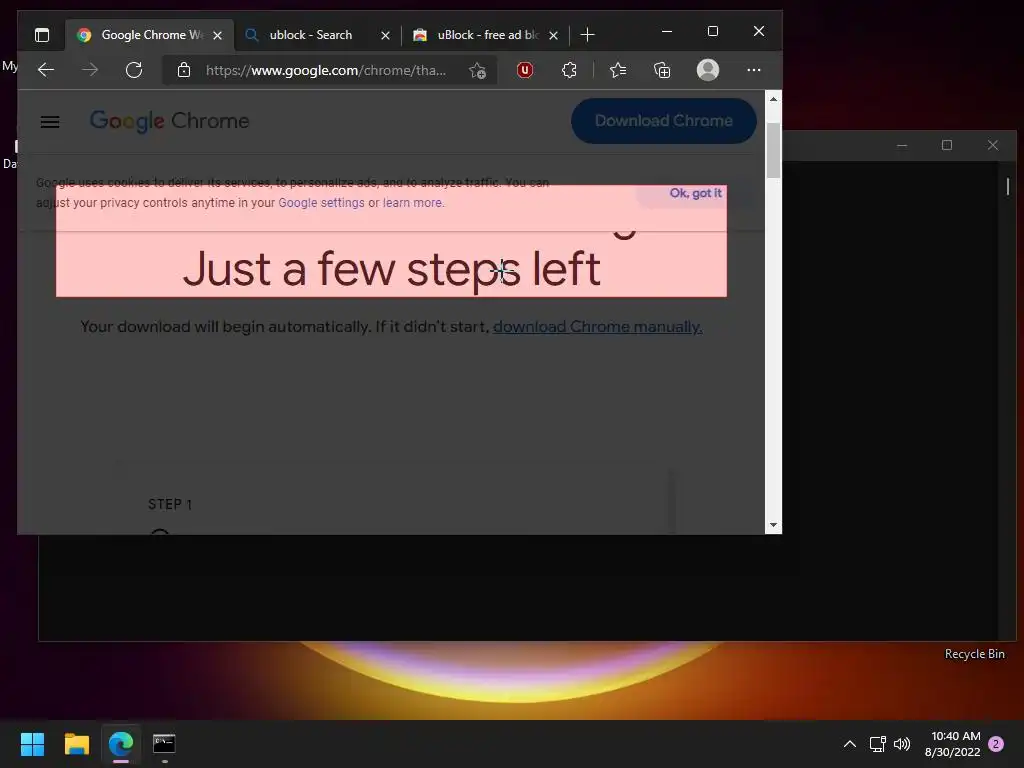This screenshot has width=1024, height=768.
Task: Click the Just a few steps left heading
Action: [391, 269]
